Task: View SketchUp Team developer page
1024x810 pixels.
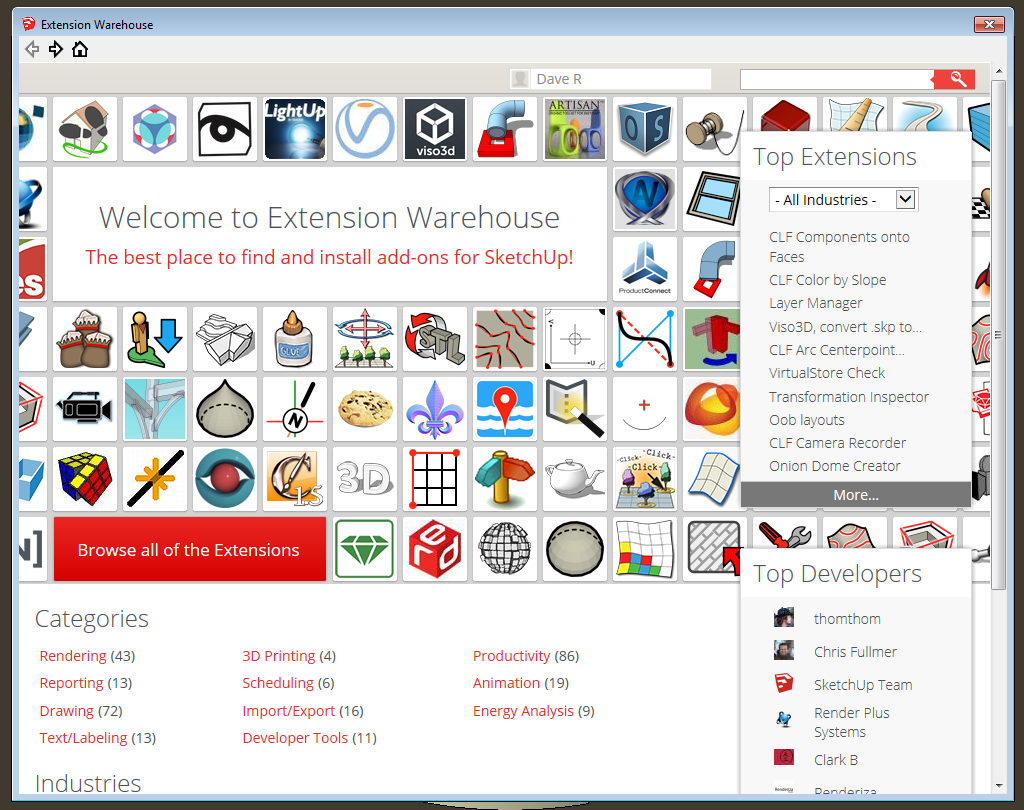Action: (x=863, y=685)
